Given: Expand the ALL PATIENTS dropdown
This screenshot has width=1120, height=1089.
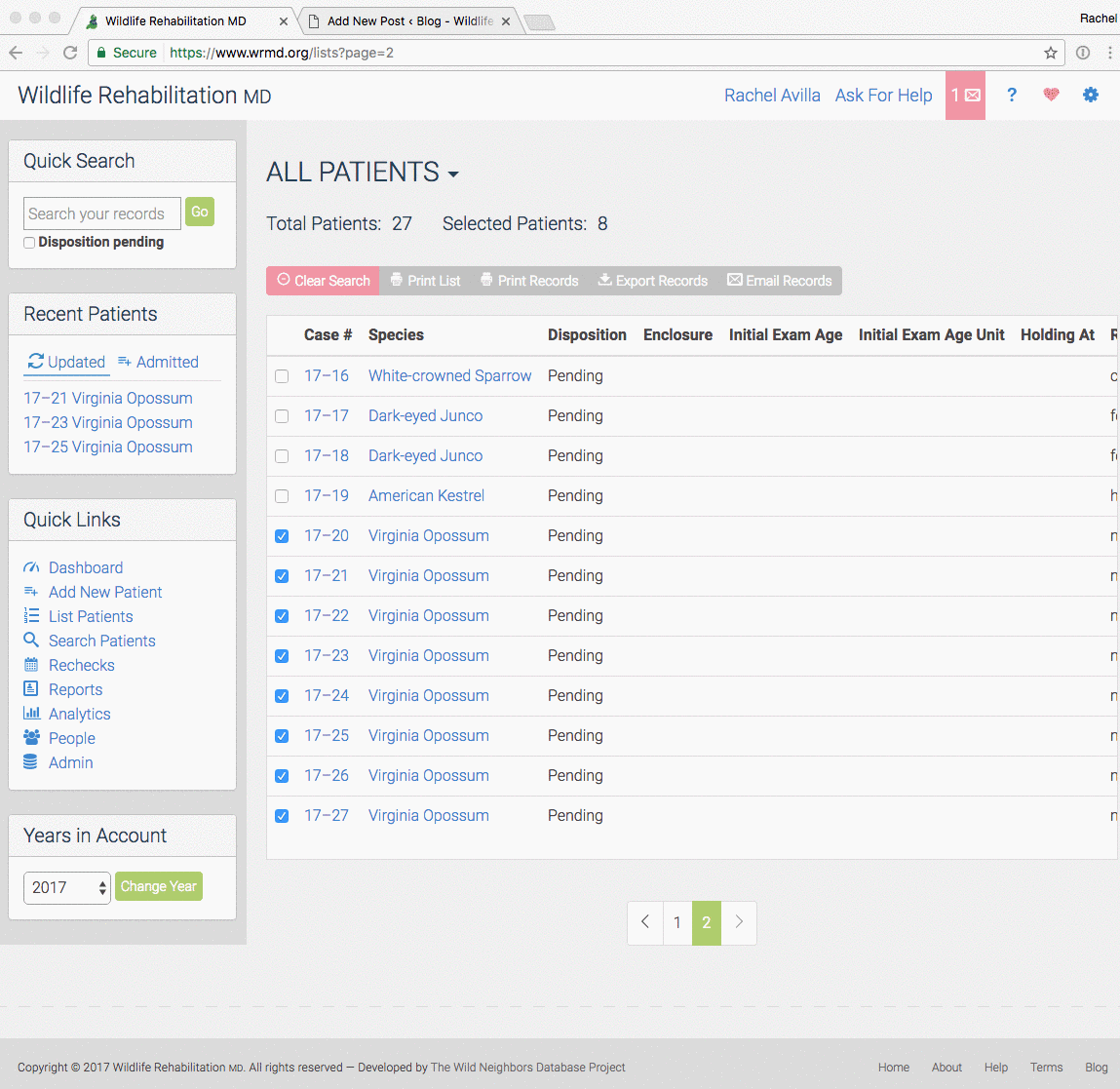Looking at the screenshot, I should pyautogui.click(x=363, y=173).
